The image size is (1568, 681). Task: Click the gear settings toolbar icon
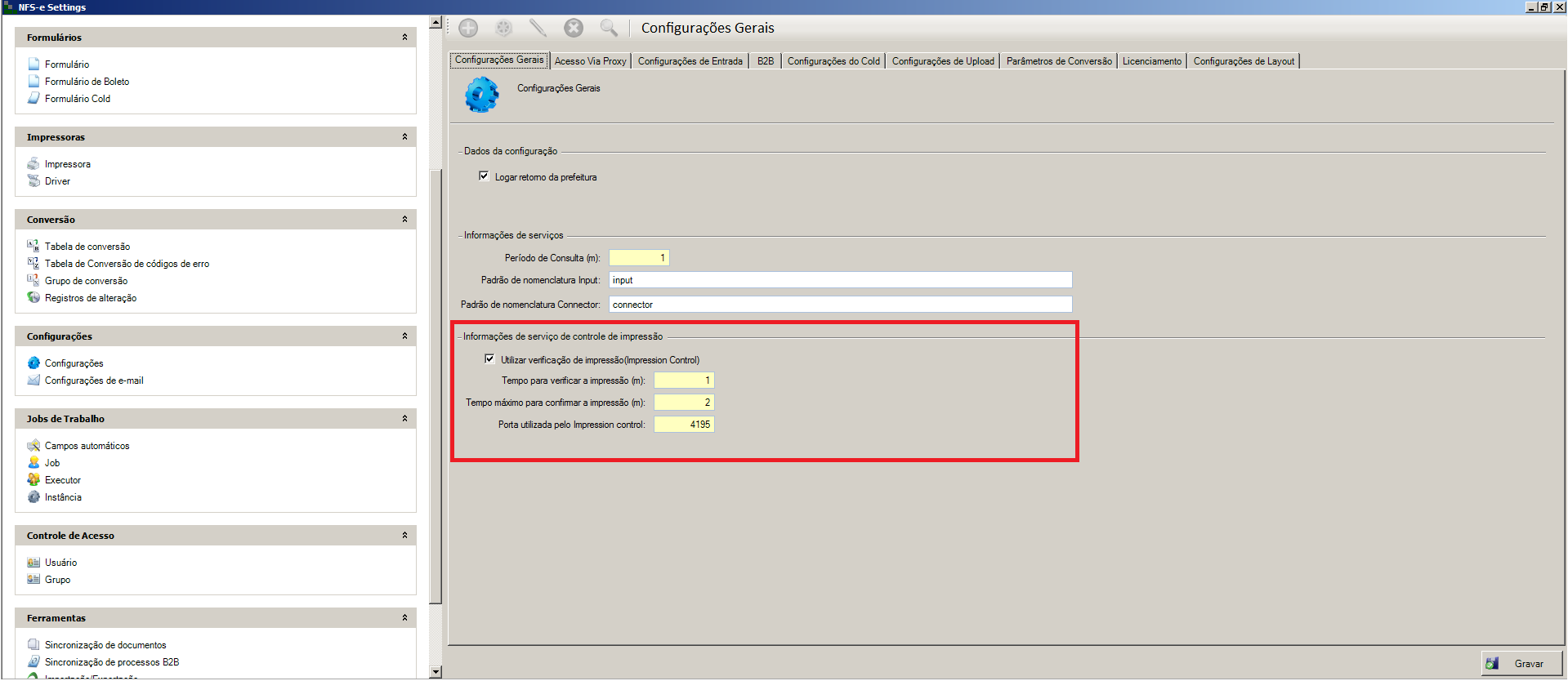pos(503,28)
